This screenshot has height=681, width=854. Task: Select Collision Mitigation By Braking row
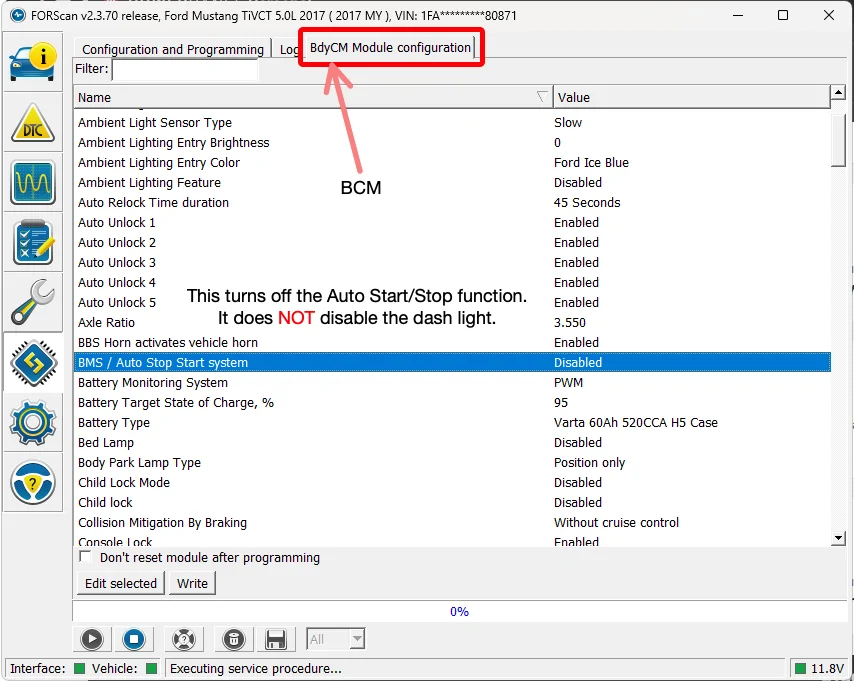pyautogui.click(x=452, y=522)
